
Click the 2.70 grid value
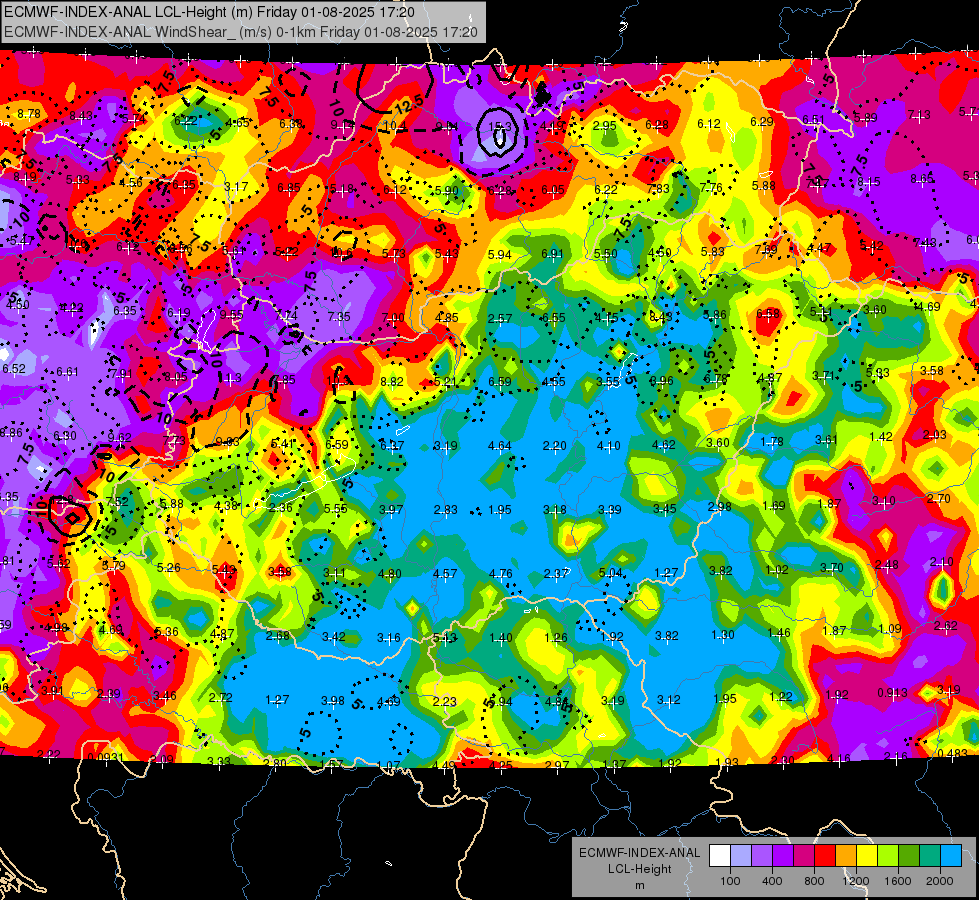938,498
